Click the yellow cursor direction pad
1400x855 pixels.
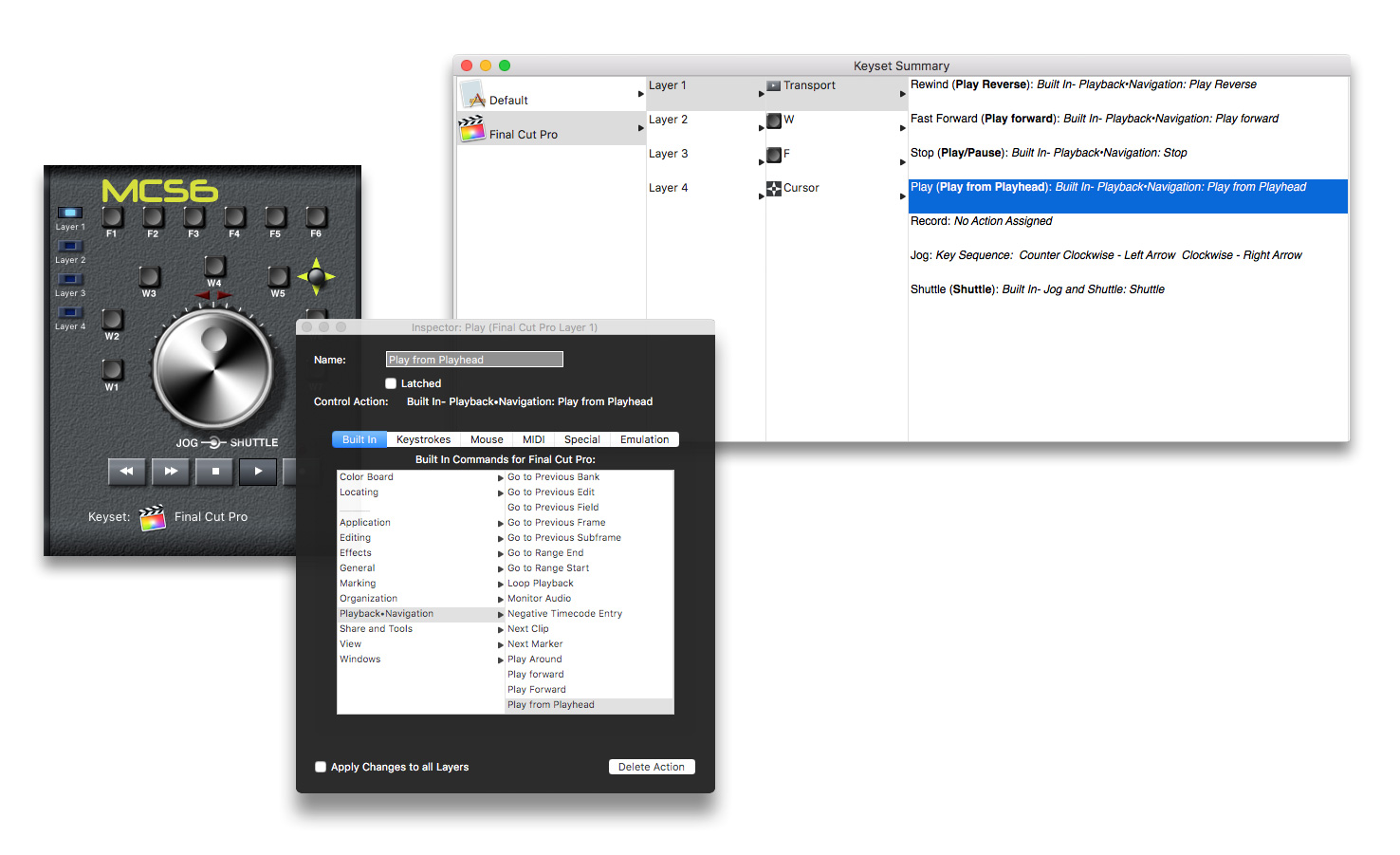click(316, 276)
